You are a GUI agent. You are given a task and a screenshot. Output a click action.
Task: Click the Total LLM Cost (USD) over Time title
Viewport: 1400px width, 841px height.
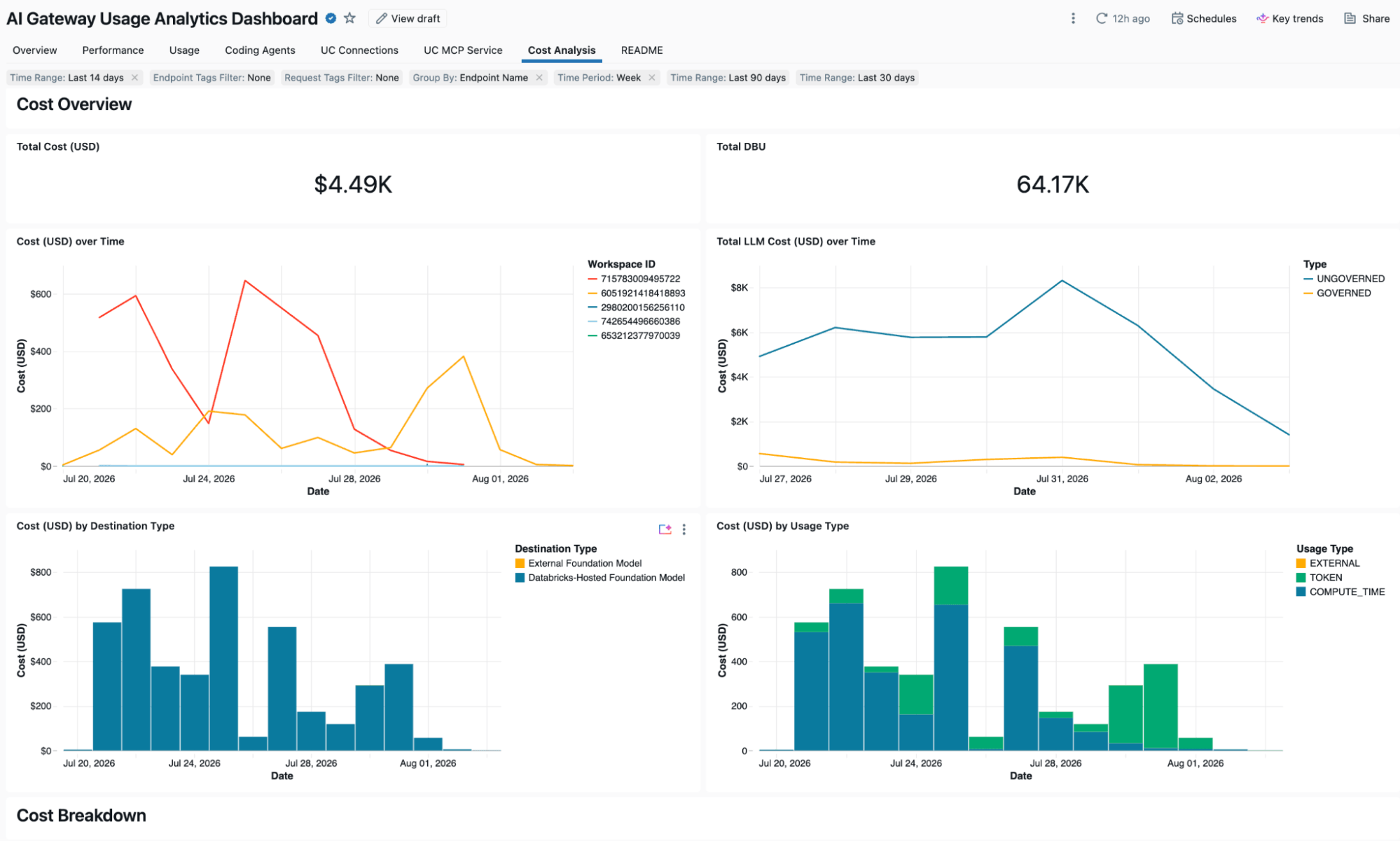point(796,242)
